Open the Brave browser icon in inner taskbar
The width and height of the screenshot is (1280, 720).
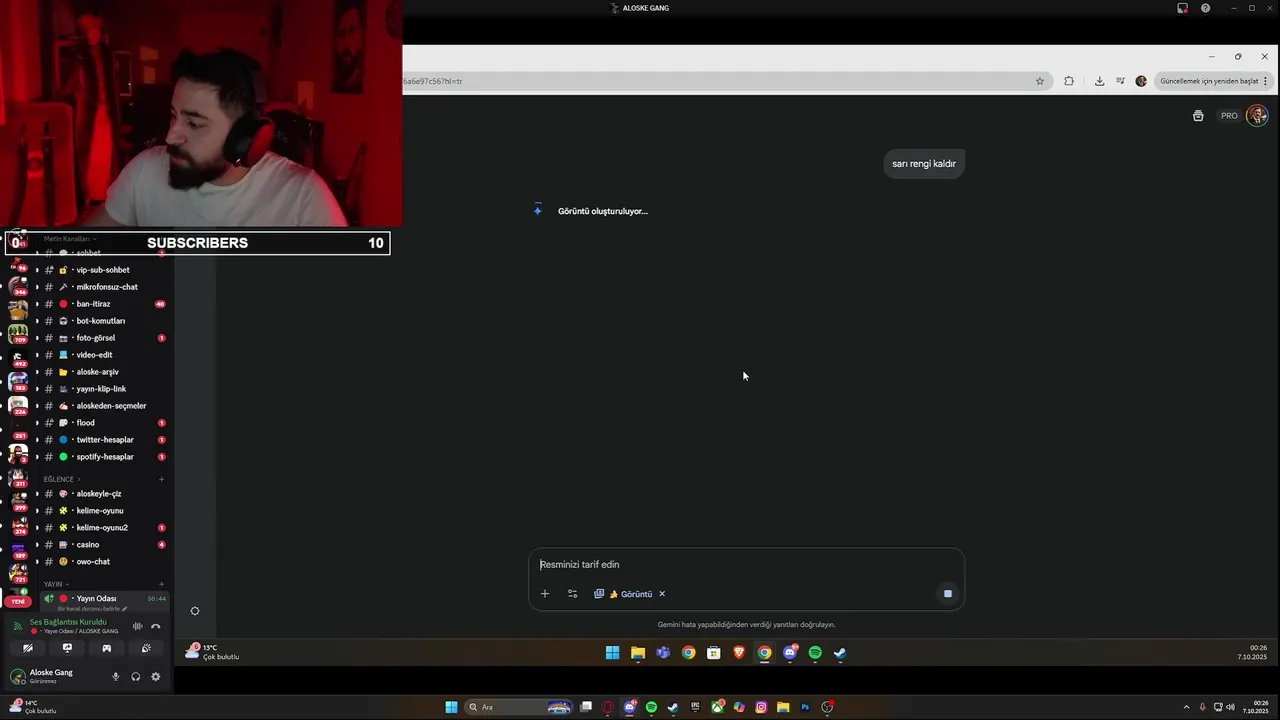point(739,653)
